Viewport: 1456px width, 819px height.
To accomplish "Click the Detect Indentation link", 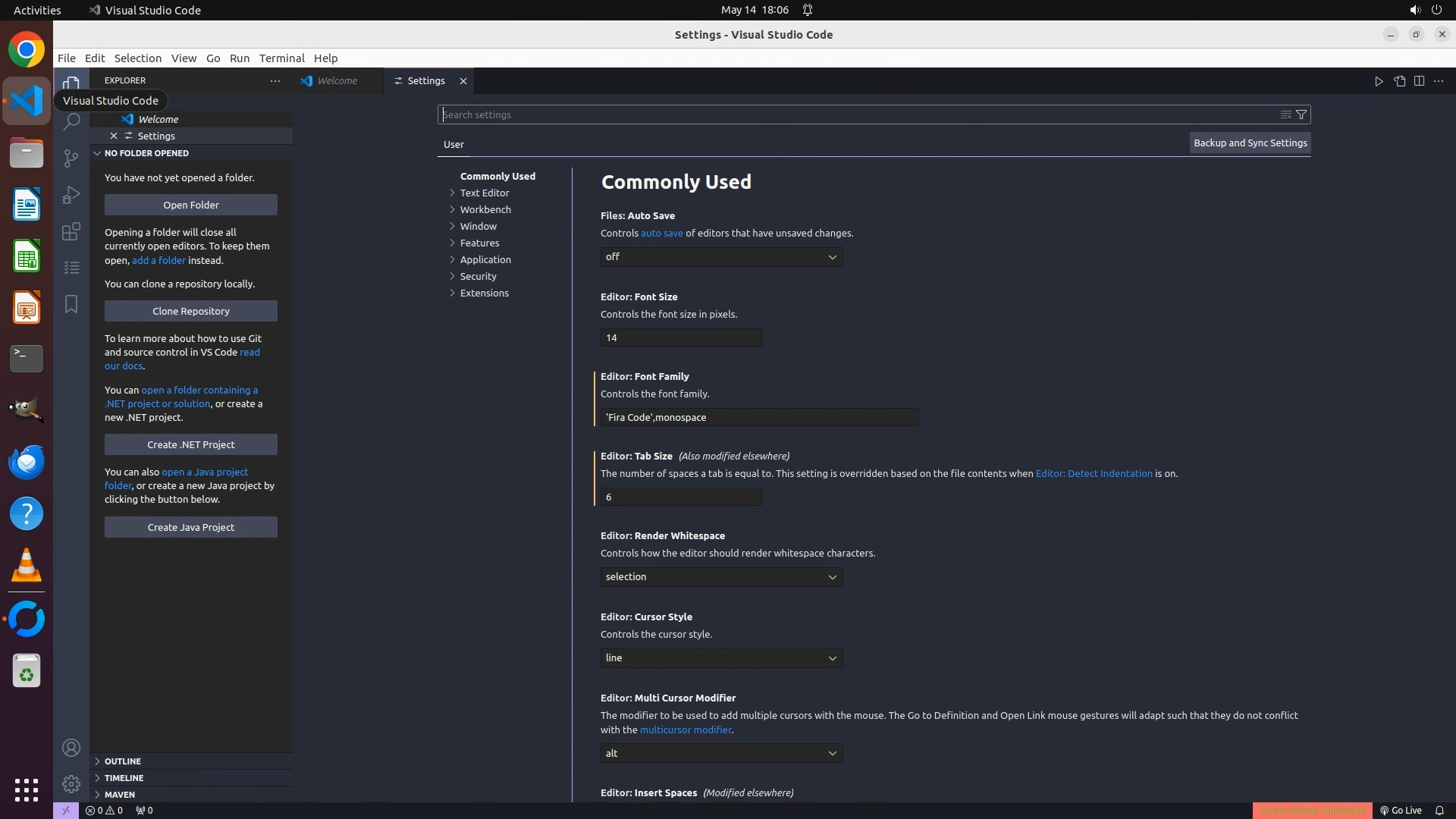I will [x=1094, y=473].
